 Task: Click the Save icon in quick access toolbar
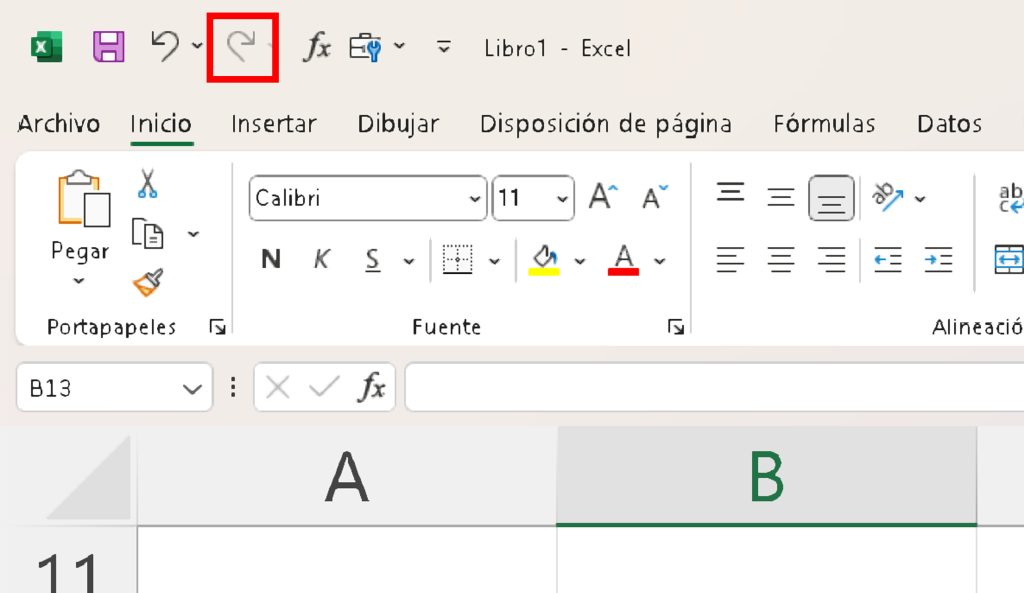point(108,47)
